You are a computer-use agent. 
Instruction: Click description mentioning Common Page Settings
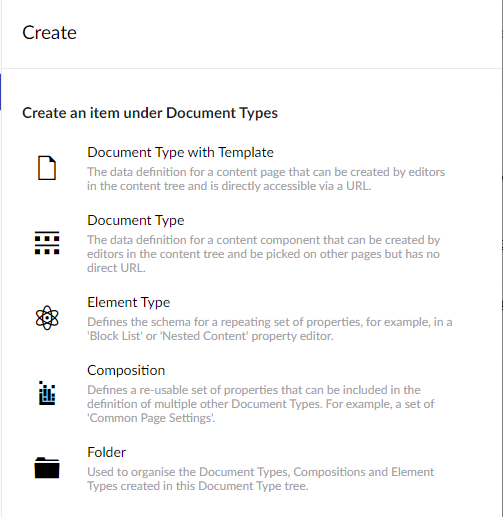[x=261, y=404]
